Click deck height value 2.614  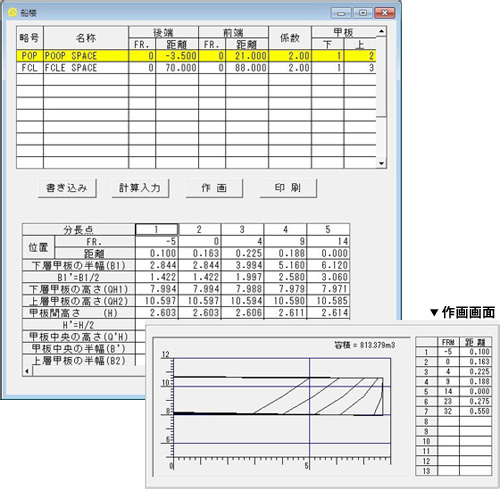pyautogui.click(x=328, y=313)
